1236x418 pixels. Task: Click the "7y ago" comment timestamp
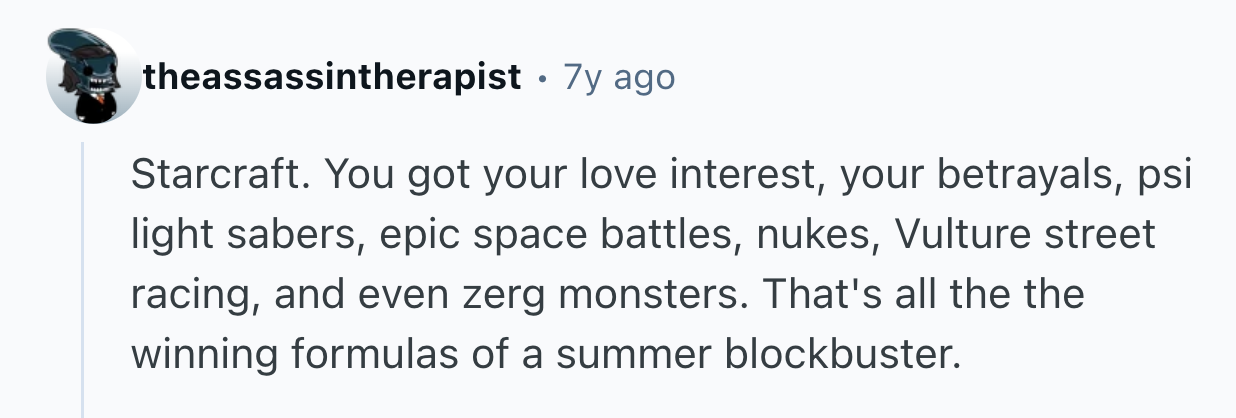point(619,76)
